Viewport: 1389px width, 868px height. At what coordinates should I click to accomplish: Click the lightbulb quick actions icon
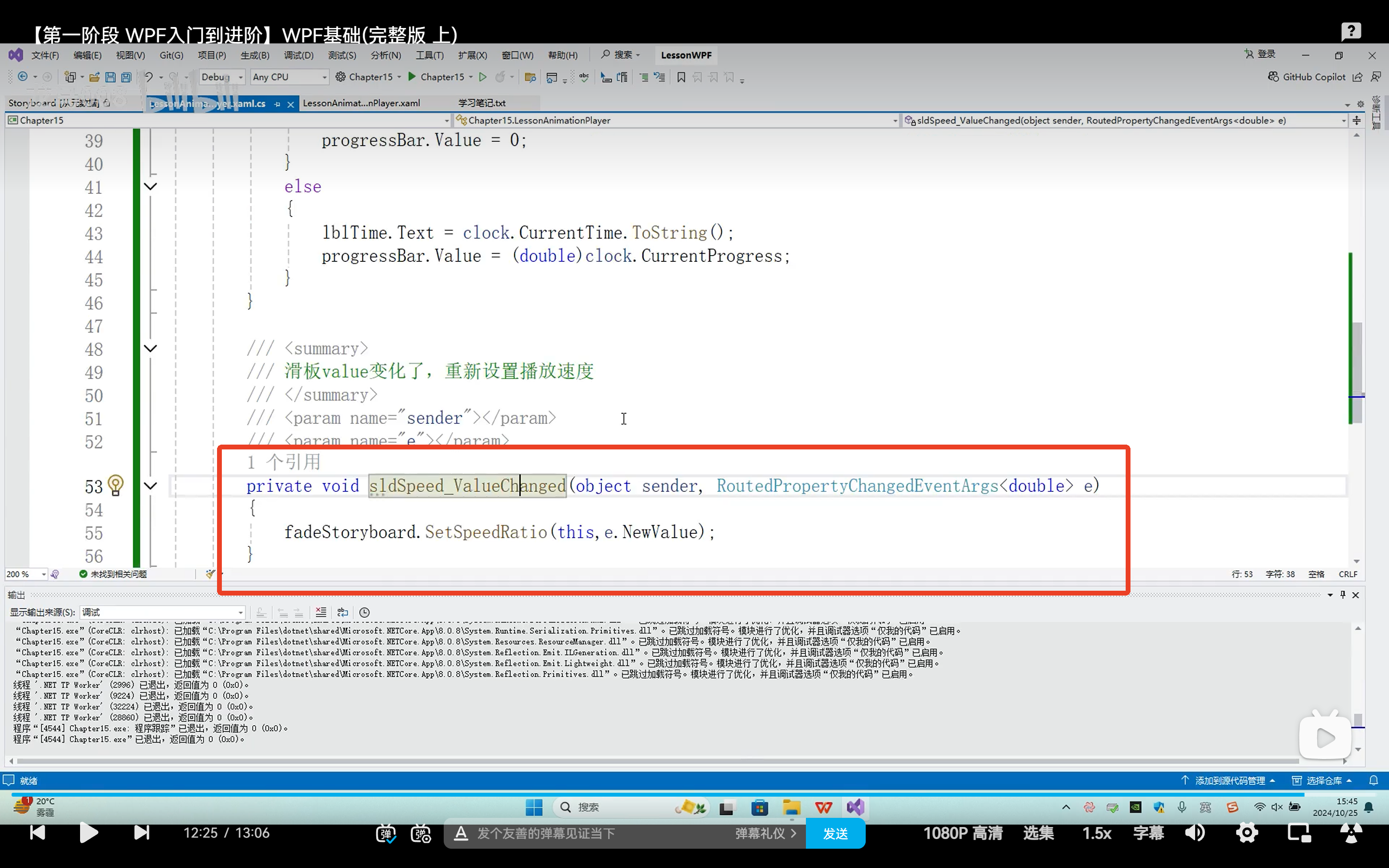coord(115,486)
